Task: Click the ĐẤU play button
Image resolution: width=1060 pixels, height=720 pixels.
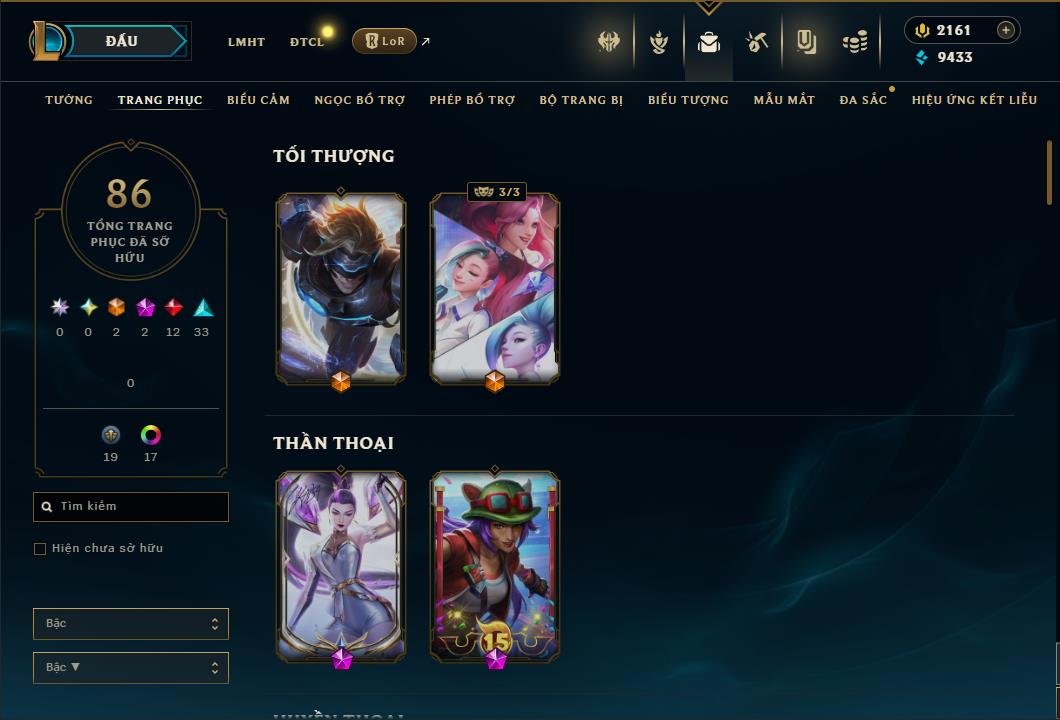Action: pos(126,41)
